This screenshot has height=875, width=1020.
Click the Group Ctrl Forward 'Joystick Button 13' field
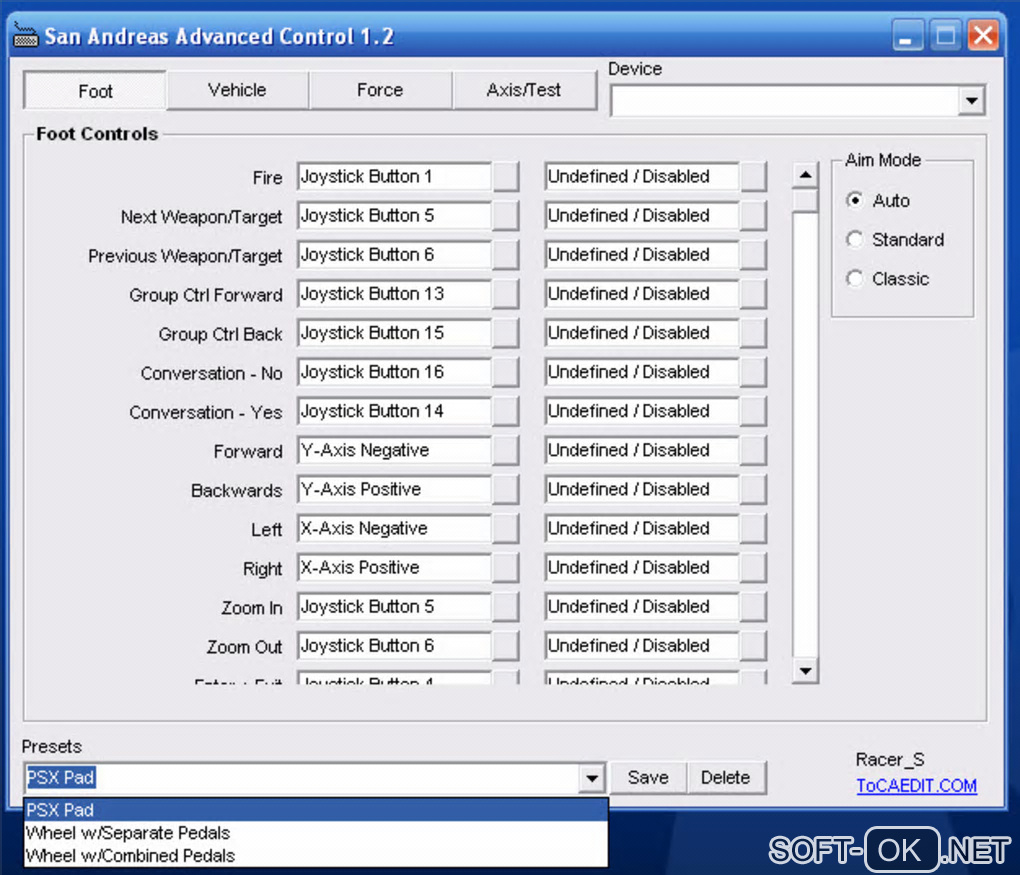[394, 293]
